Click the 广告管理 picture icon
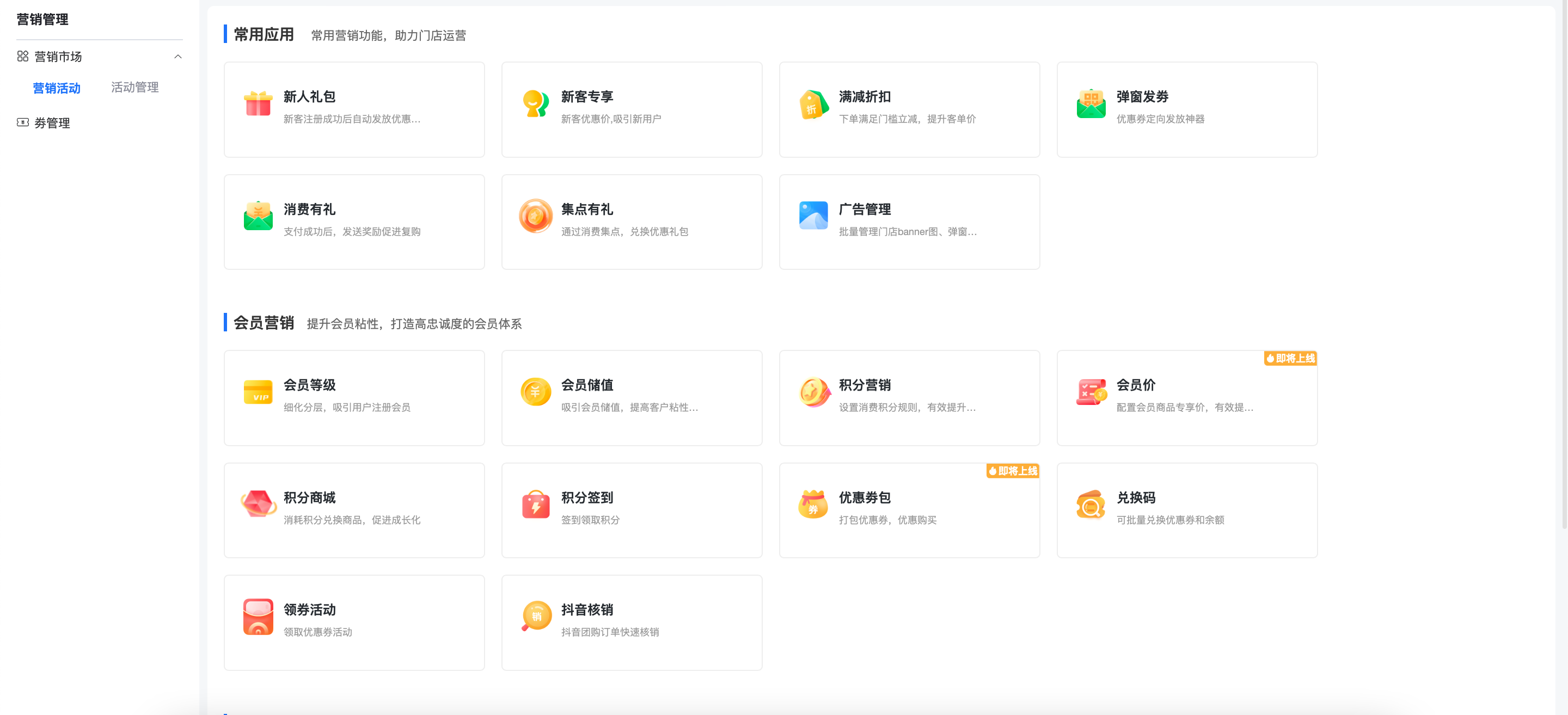The height and width of the screenshot is (715, 1568). point(813,216)
